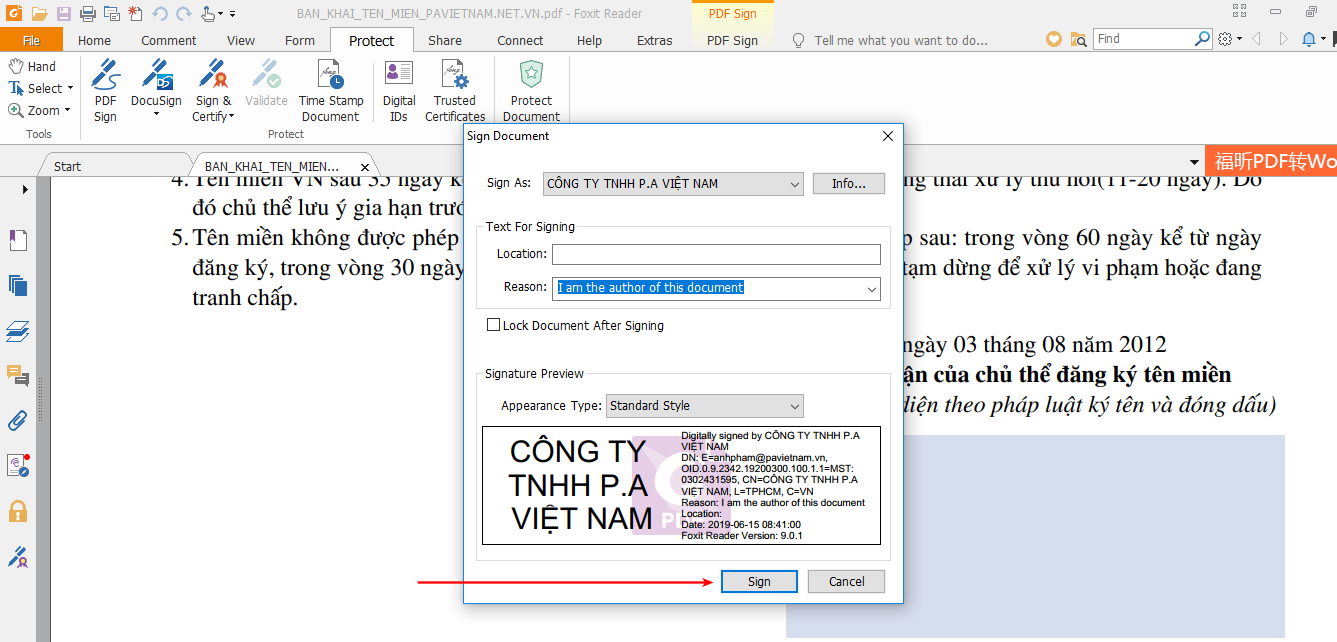
Task: Open the DocuSign ribbon tool
Action: pos(156,91)
